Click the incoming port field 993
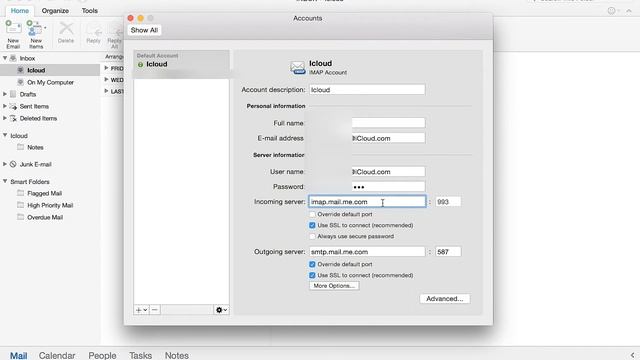 [x=448, y=202]
